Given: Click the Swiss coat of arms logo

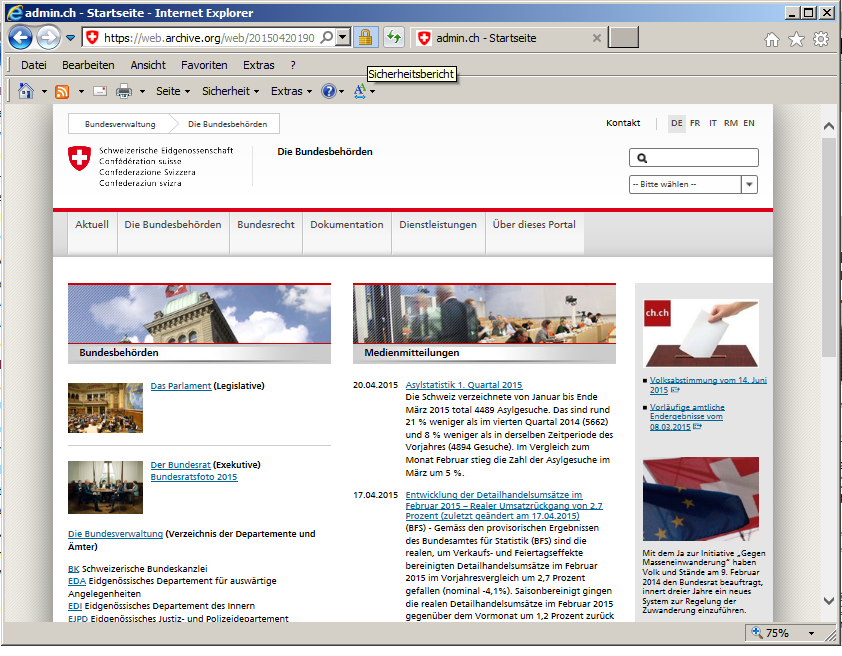Looking at the screenshot, I should click(79, 158).
